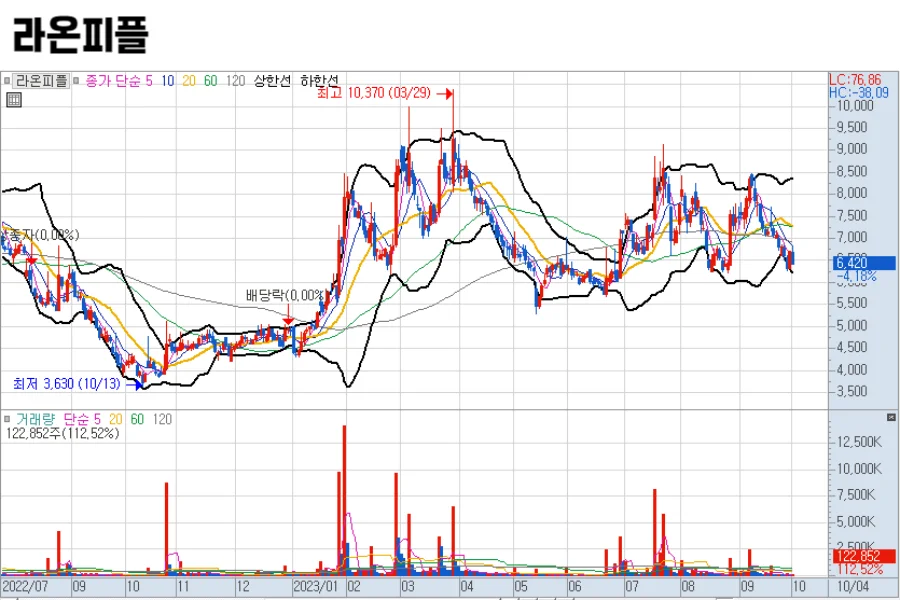
Task: Click the 최고 10,370 (03/29) high annotation
Action: pos(374,93)
